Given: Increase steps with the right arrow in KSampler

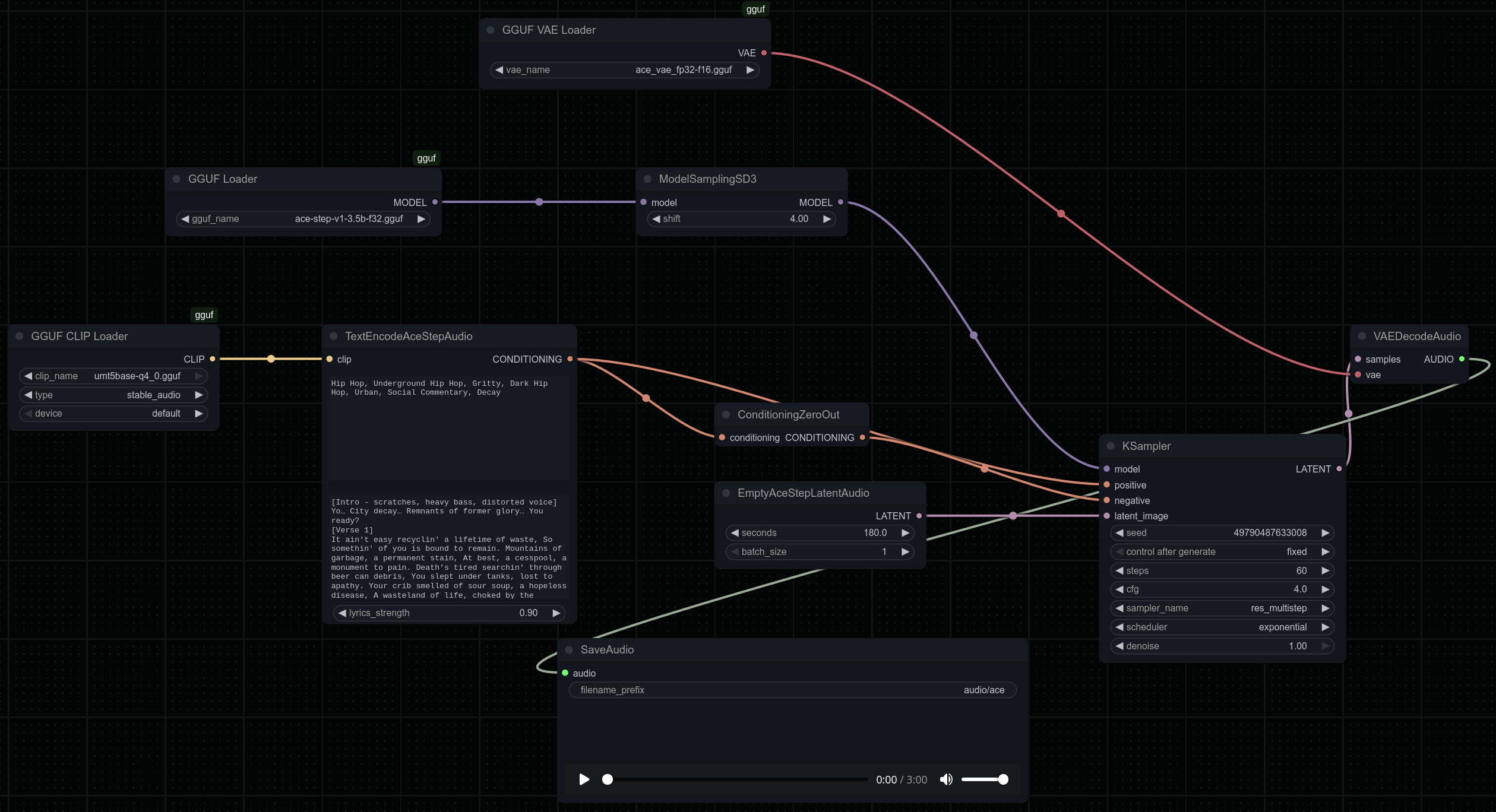Looking at the screenshot, I should (1325, 570).
